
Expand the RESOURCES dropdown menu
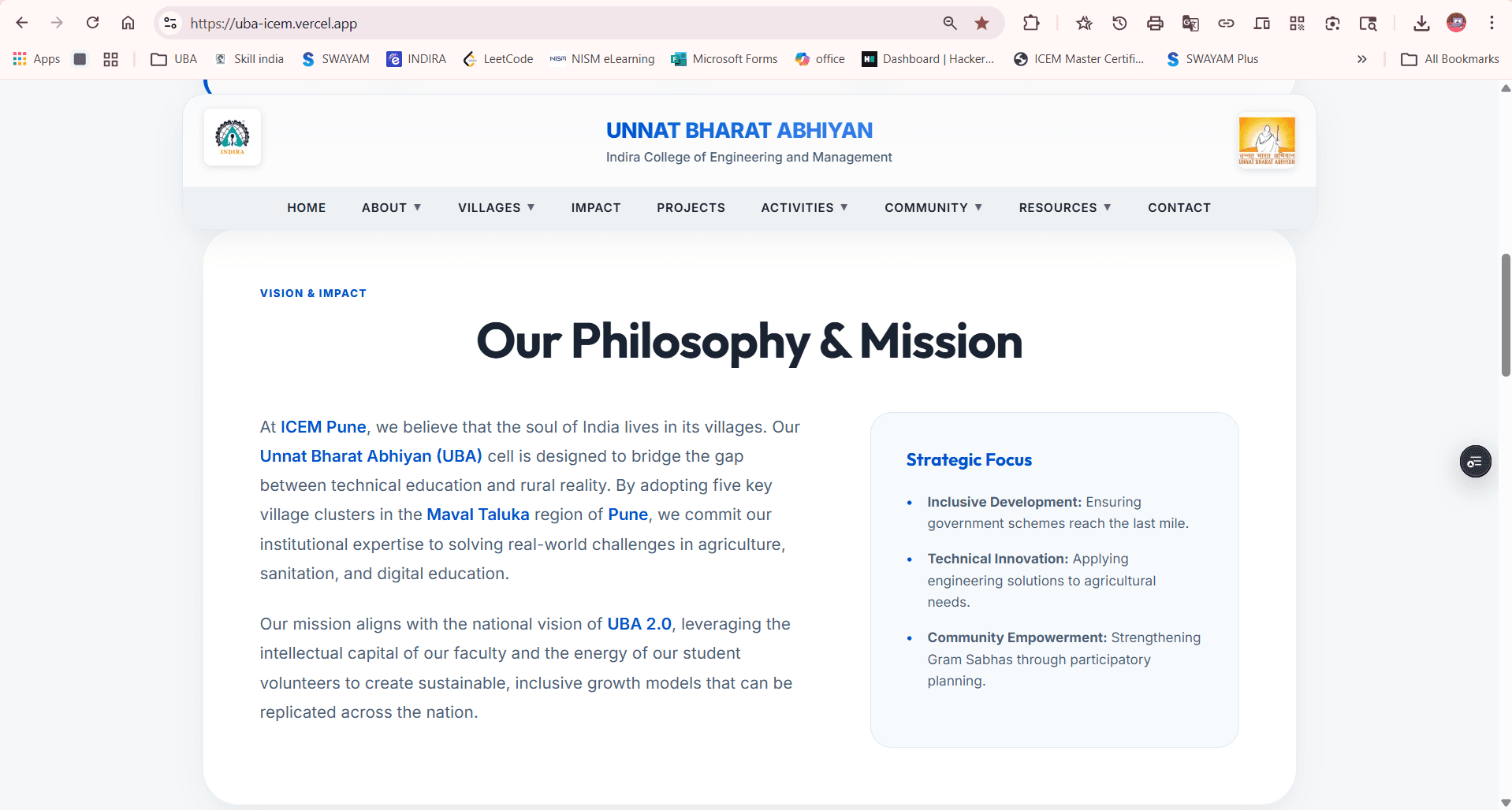(1065, 208)
